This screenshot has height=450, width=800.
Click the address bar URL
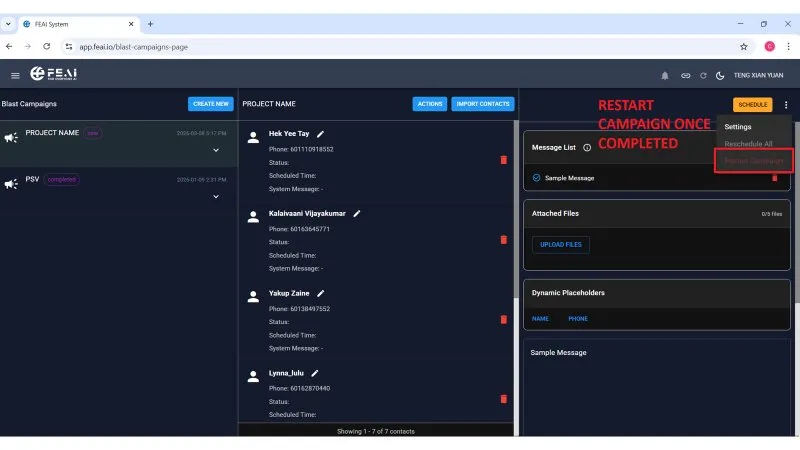(134, 46)
